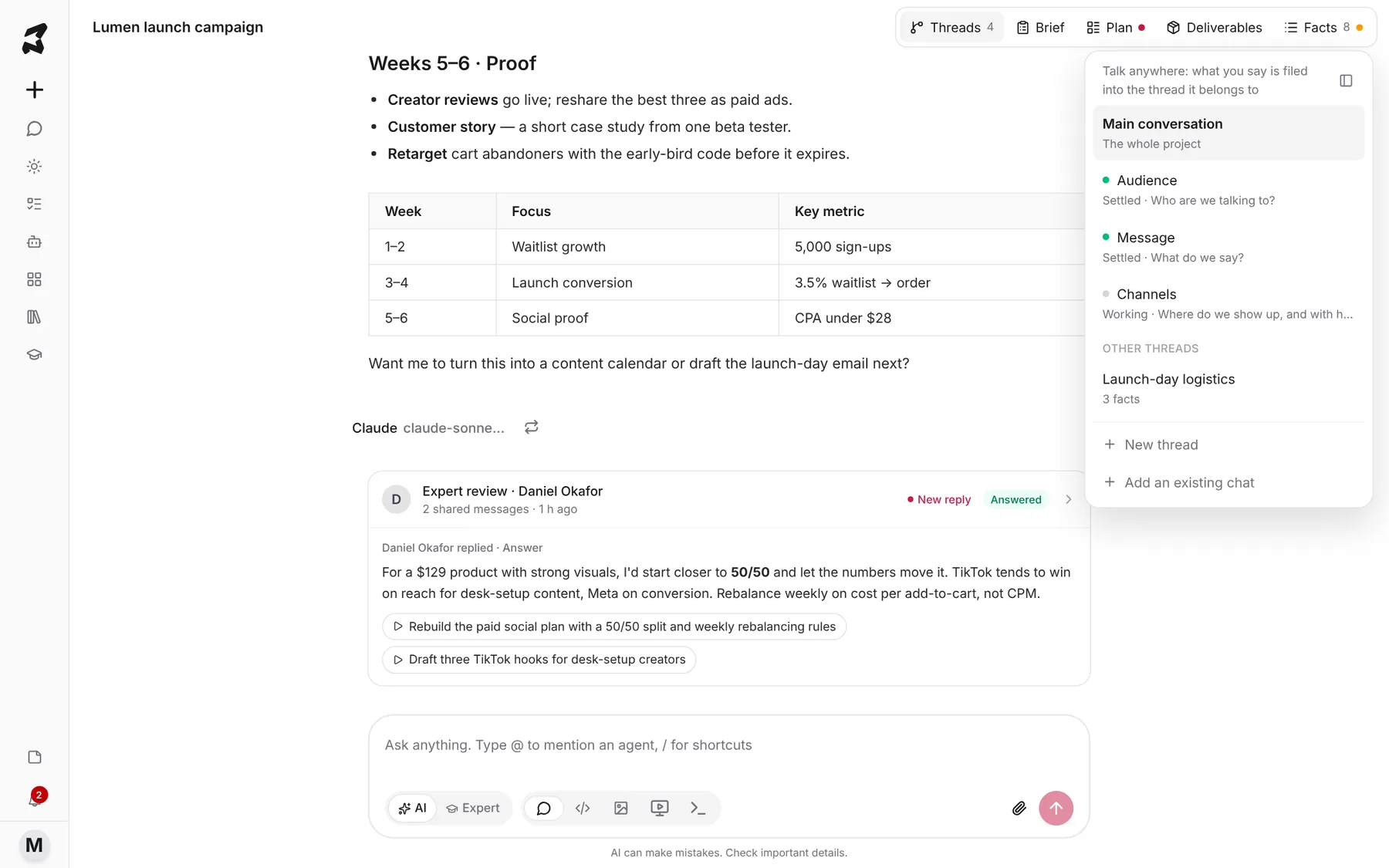1389x868 pixels.
Task: Start a new chat with the plus icon
Action: [35, 90]
